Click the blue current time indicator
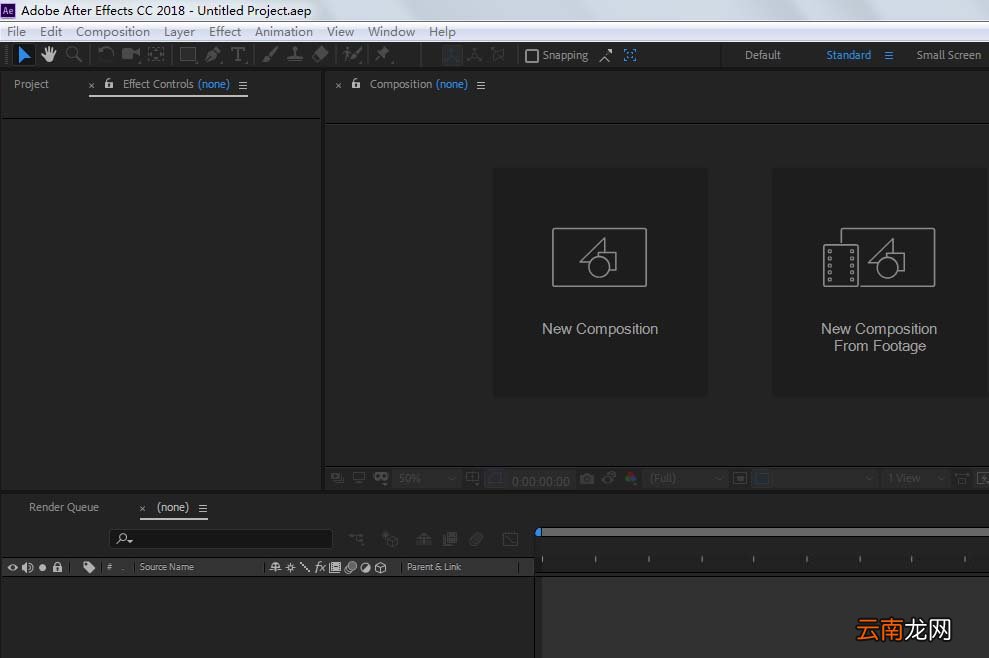 [538, 532]
